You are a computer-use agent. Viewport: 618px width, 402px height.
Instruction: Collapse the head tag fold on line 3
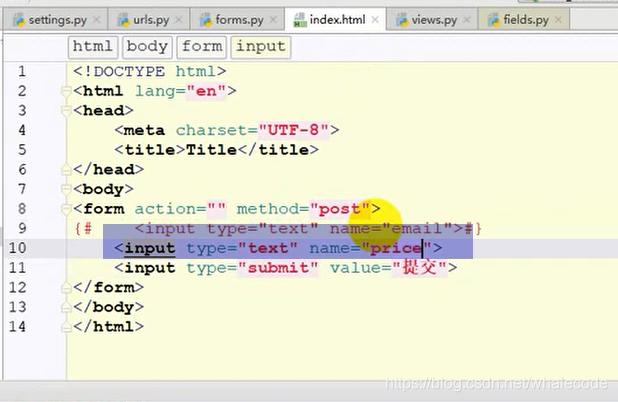click(66, 111)
